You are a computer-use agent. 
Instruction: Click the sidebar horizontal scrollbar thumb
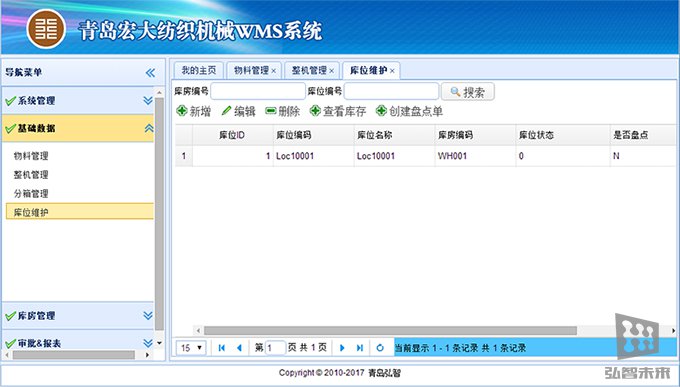(73, 355)
